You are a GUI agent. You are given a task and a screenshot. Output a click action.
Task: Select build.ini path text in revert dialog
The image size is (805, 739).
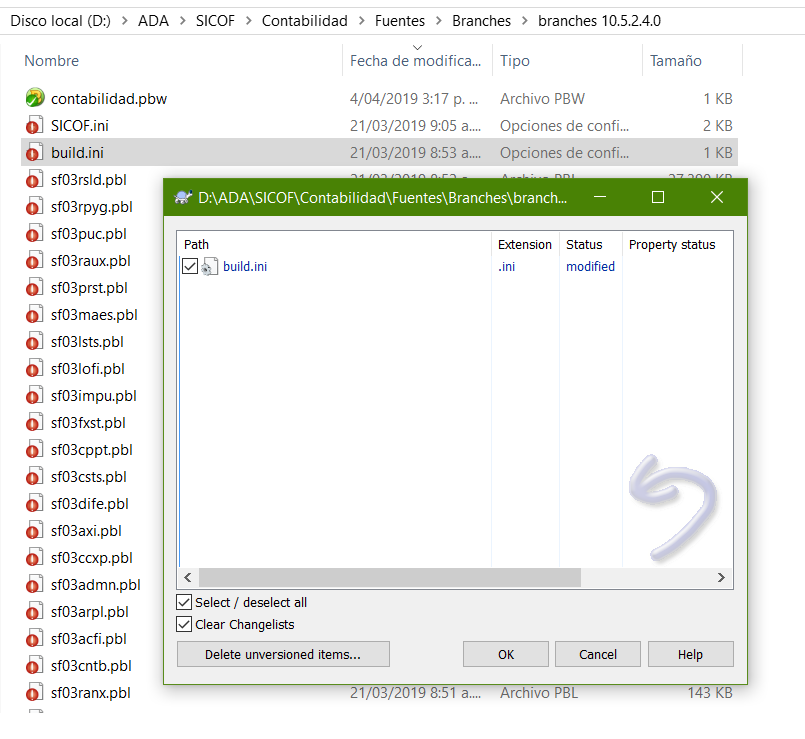click(245, 266)
